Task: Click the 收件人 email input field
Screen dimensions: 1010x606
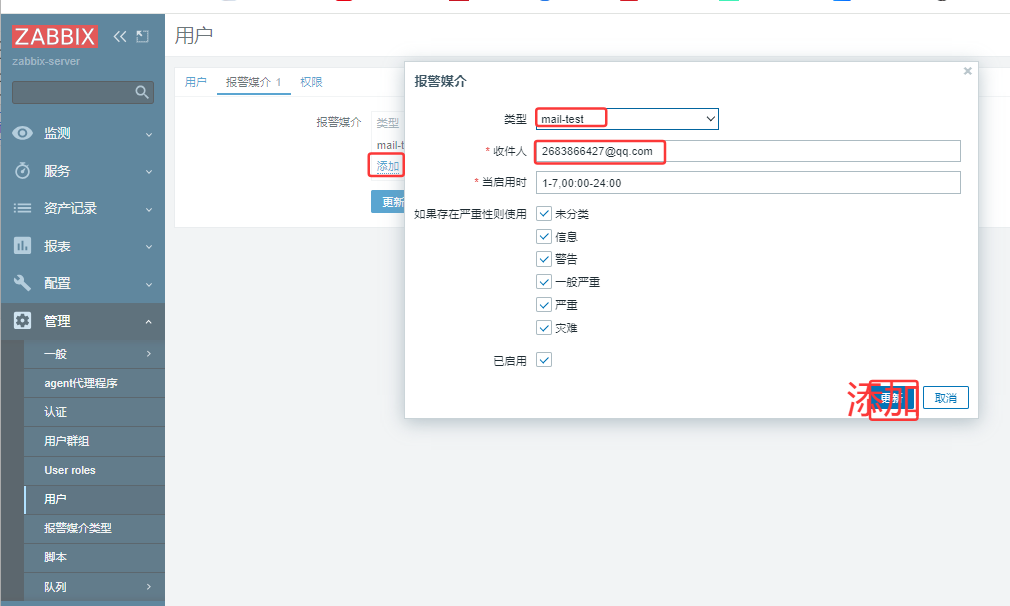Action: [x=748, y=151]
